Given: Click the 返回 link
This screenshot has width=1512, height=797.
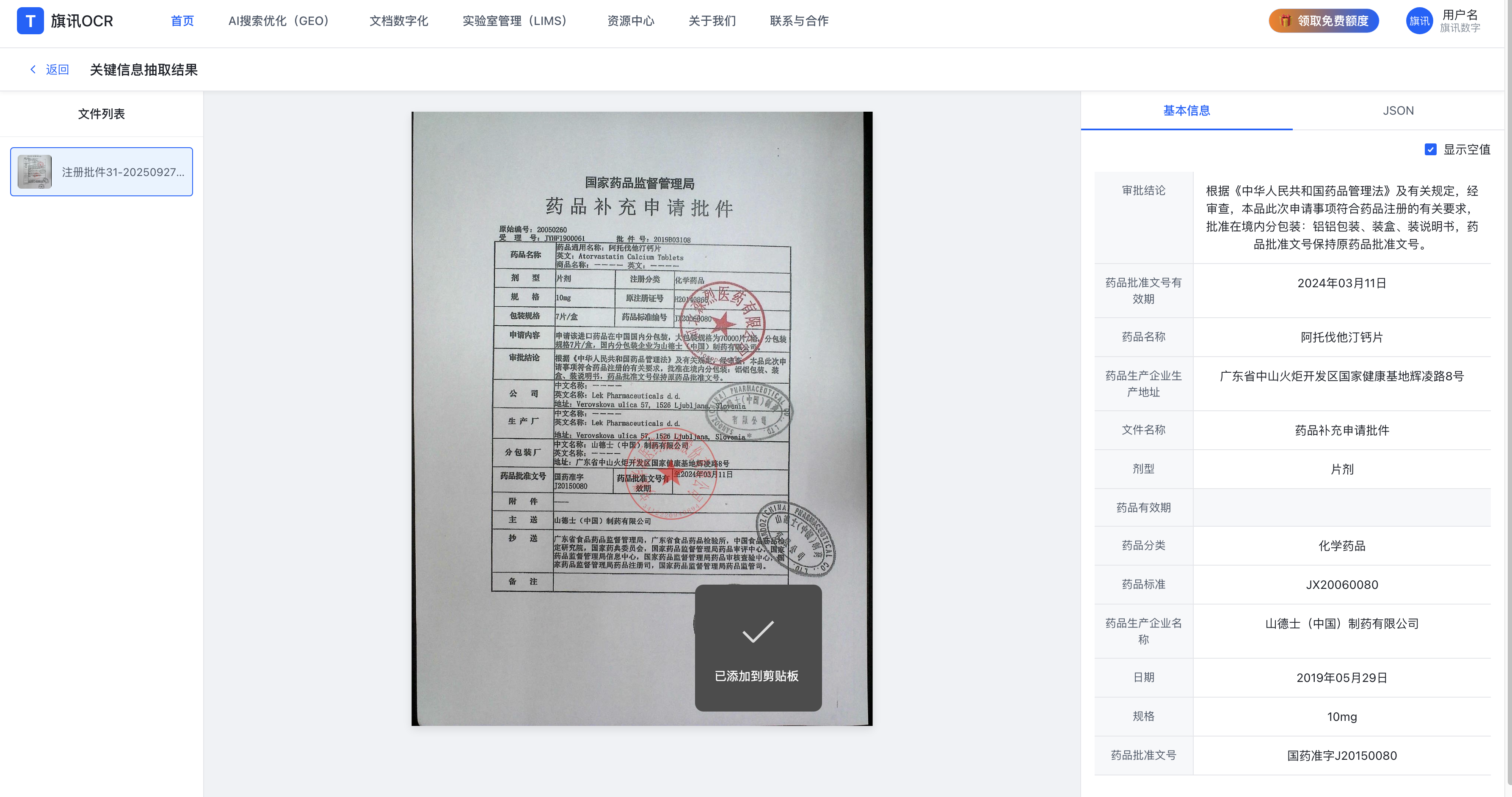Looking at the screenshot, I should tap(57, 70).
